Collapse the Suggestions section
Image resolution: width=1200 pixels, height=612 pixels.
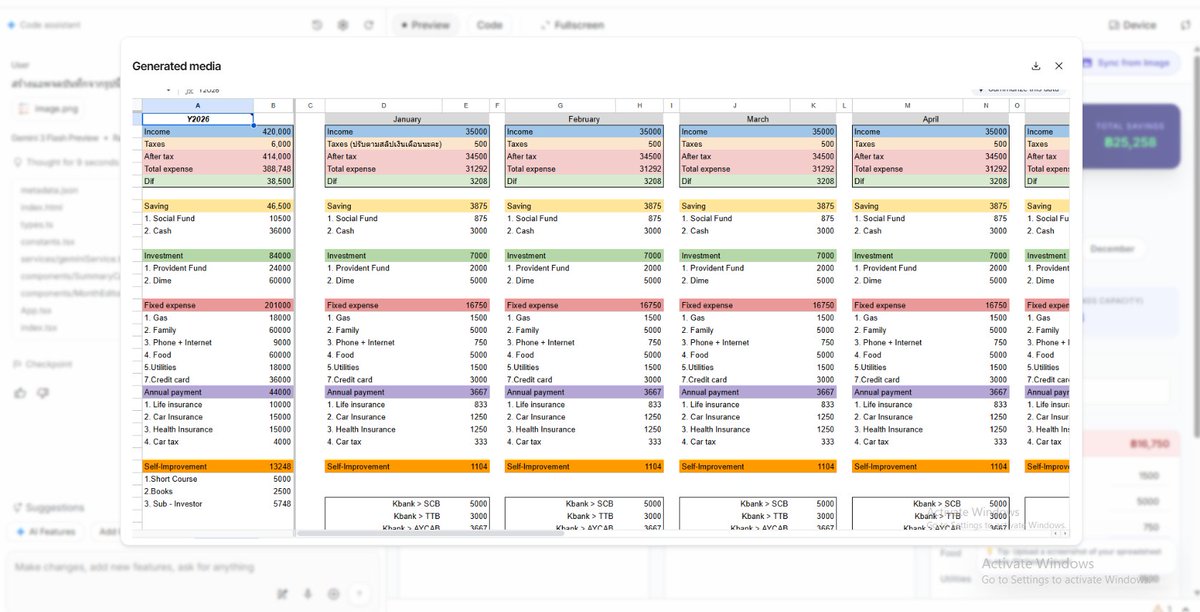52,507
